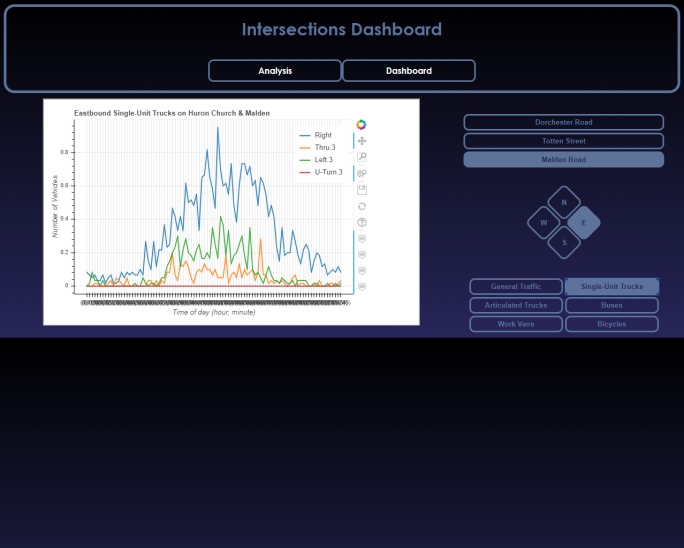The height and width of the screenshot is (548, 684).
Task: Toggle the topmost Hover tool icon
Action: 362,239
